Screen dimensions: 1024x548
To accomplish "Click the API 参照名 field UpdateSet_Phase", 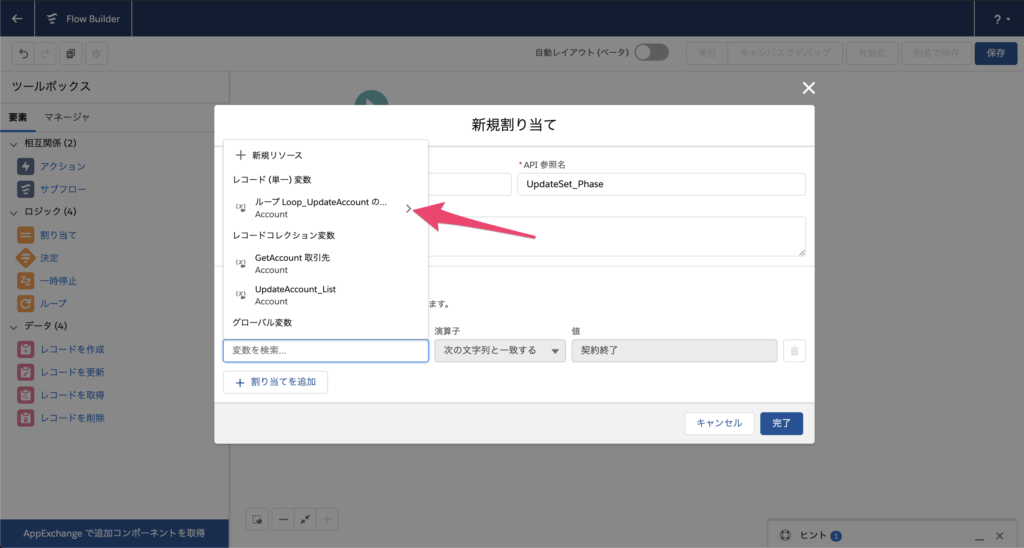I will coord(661,184).
